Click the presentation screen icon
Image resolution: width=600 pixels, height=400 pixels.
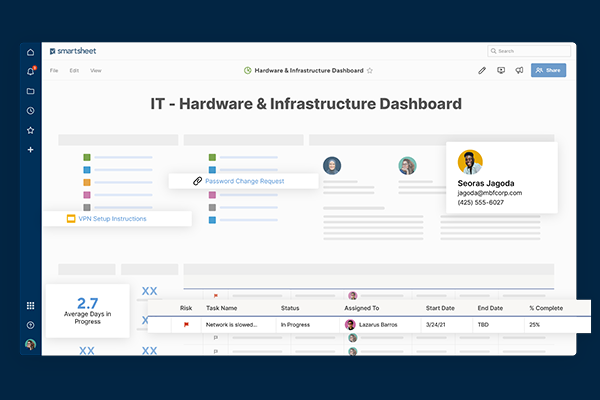point(501,70)
